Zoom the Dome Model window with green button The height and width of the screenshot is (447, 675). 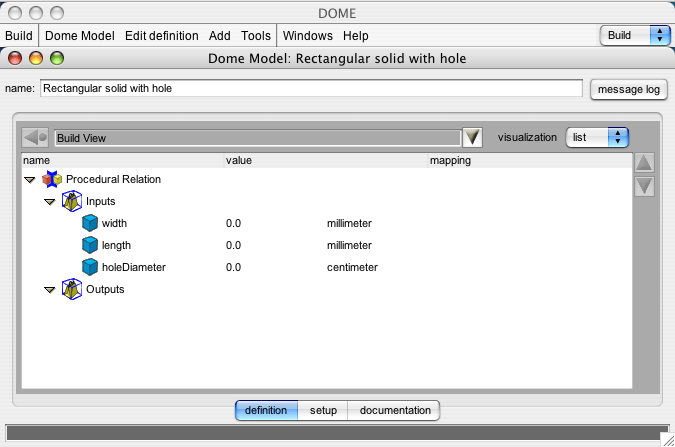[57, 58]
